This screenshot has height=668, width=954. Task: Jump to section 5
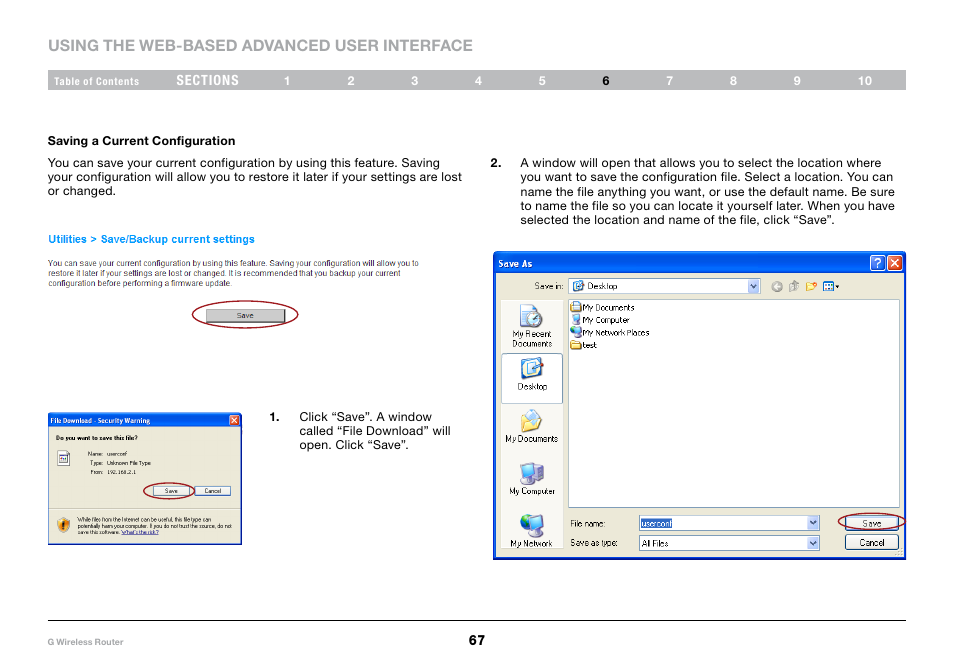[542, 81]
